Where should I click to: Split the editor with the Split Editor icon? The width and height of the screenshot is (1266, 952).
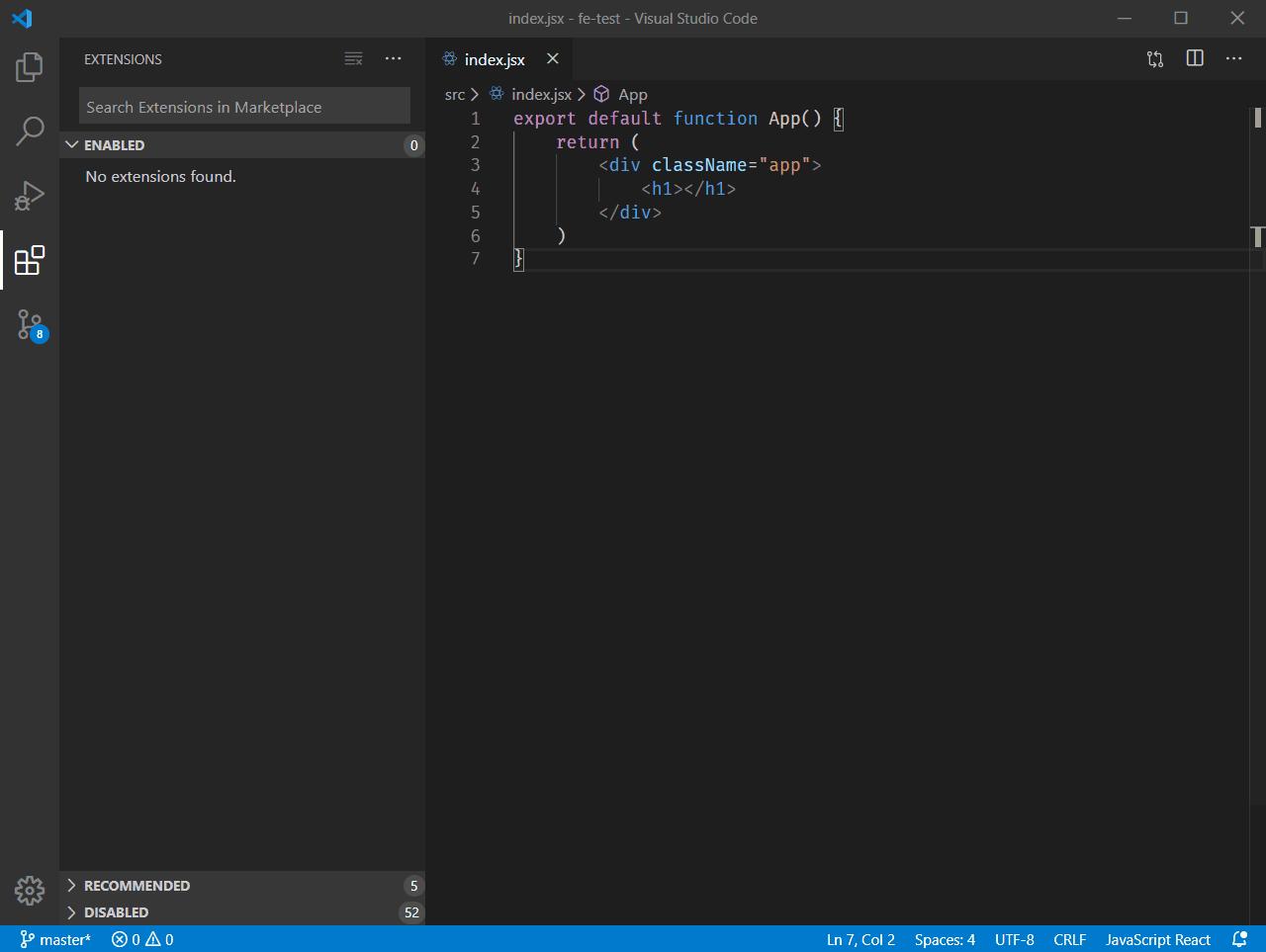tap(1194, 58)
